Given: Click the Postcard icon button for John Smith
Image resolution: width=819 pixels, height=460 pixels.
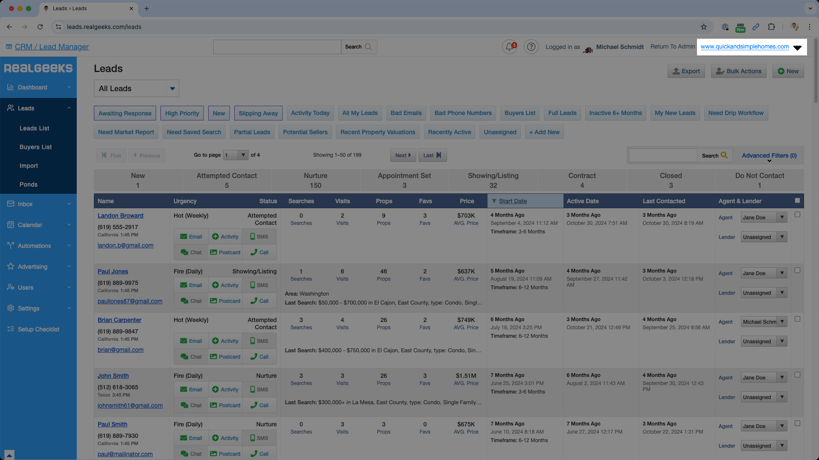Looking at the screenshot, I should point(225,405).
